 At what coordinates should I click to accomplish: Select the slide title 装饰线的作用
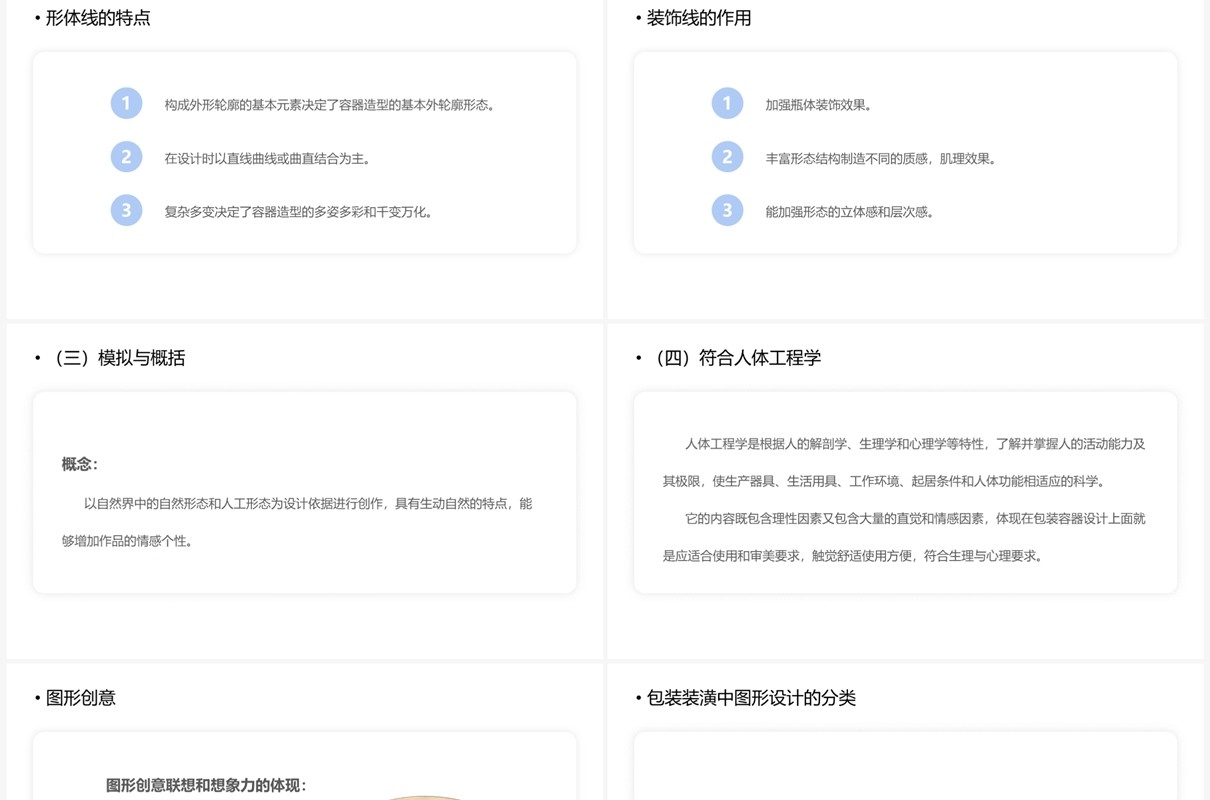tap(699, 18)
